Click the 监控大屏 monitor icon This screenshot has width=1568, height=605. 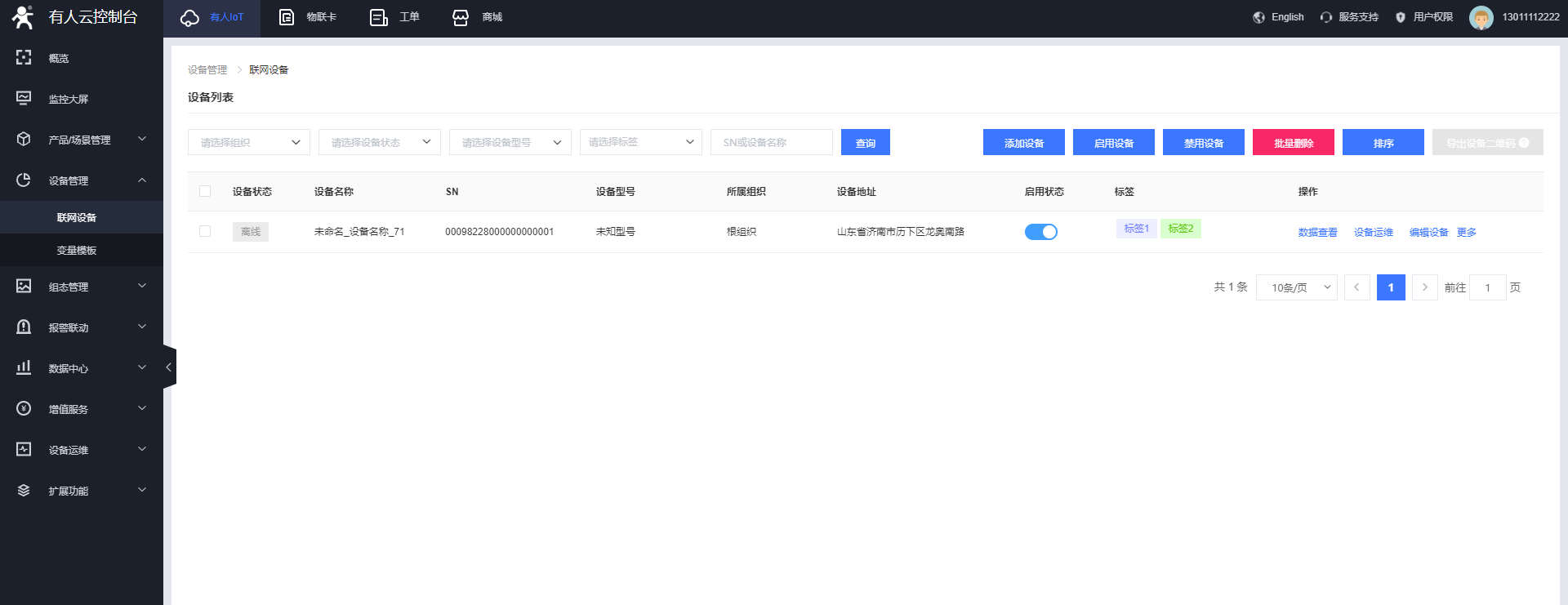point(24,98)
